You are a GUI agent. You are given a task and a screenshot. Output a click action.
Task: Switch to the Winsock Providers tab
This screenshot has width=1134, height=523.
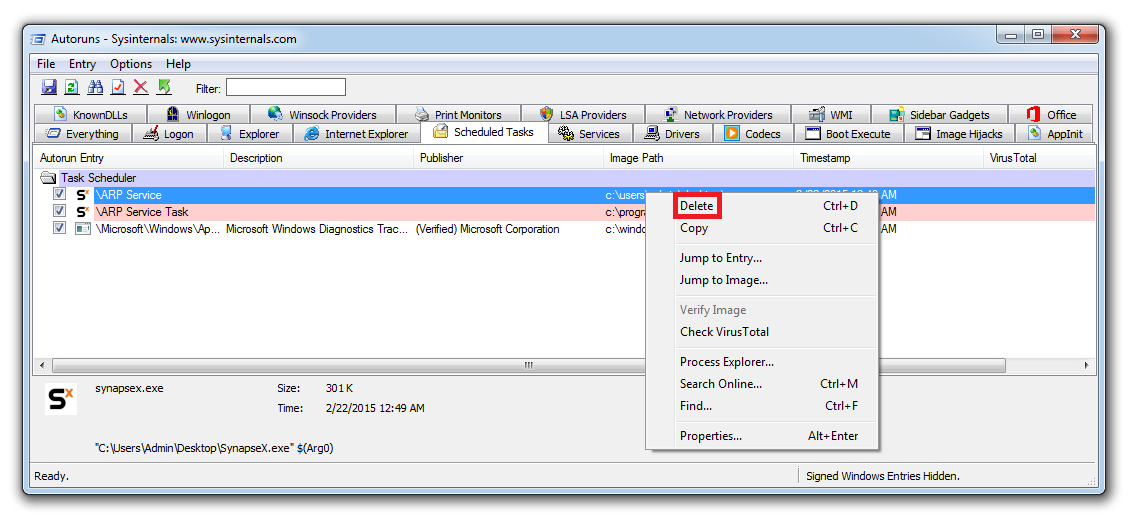(323, 114)
